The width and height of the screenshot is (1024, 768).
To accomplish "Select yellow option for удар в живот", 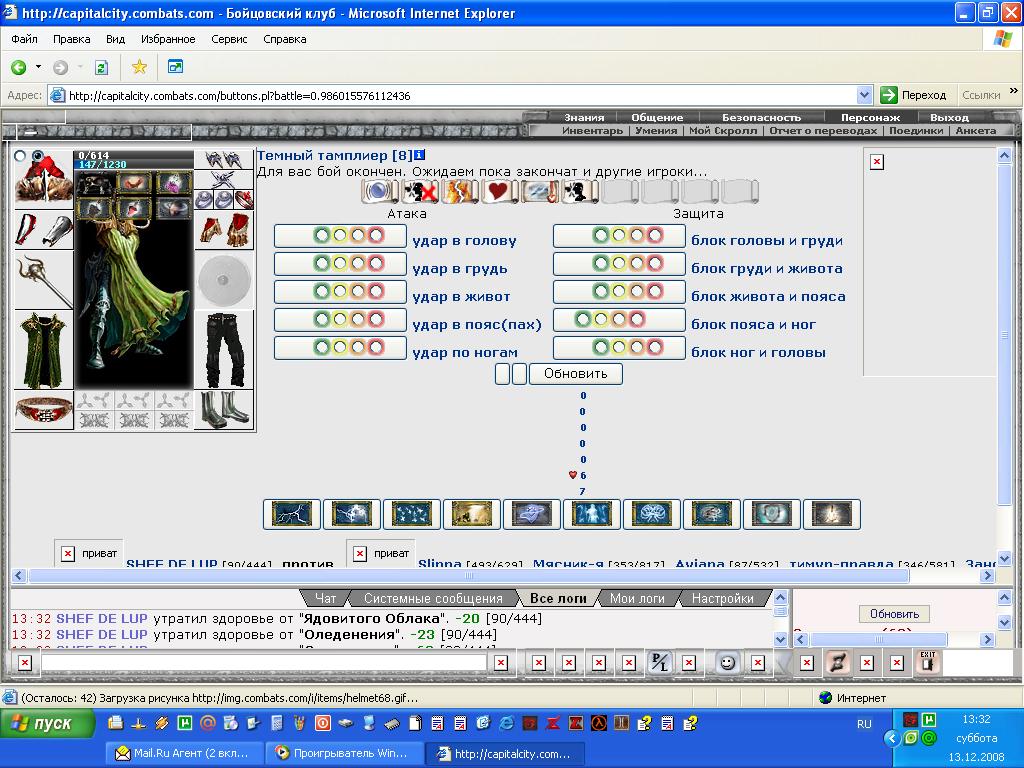I will click(340, 291).
